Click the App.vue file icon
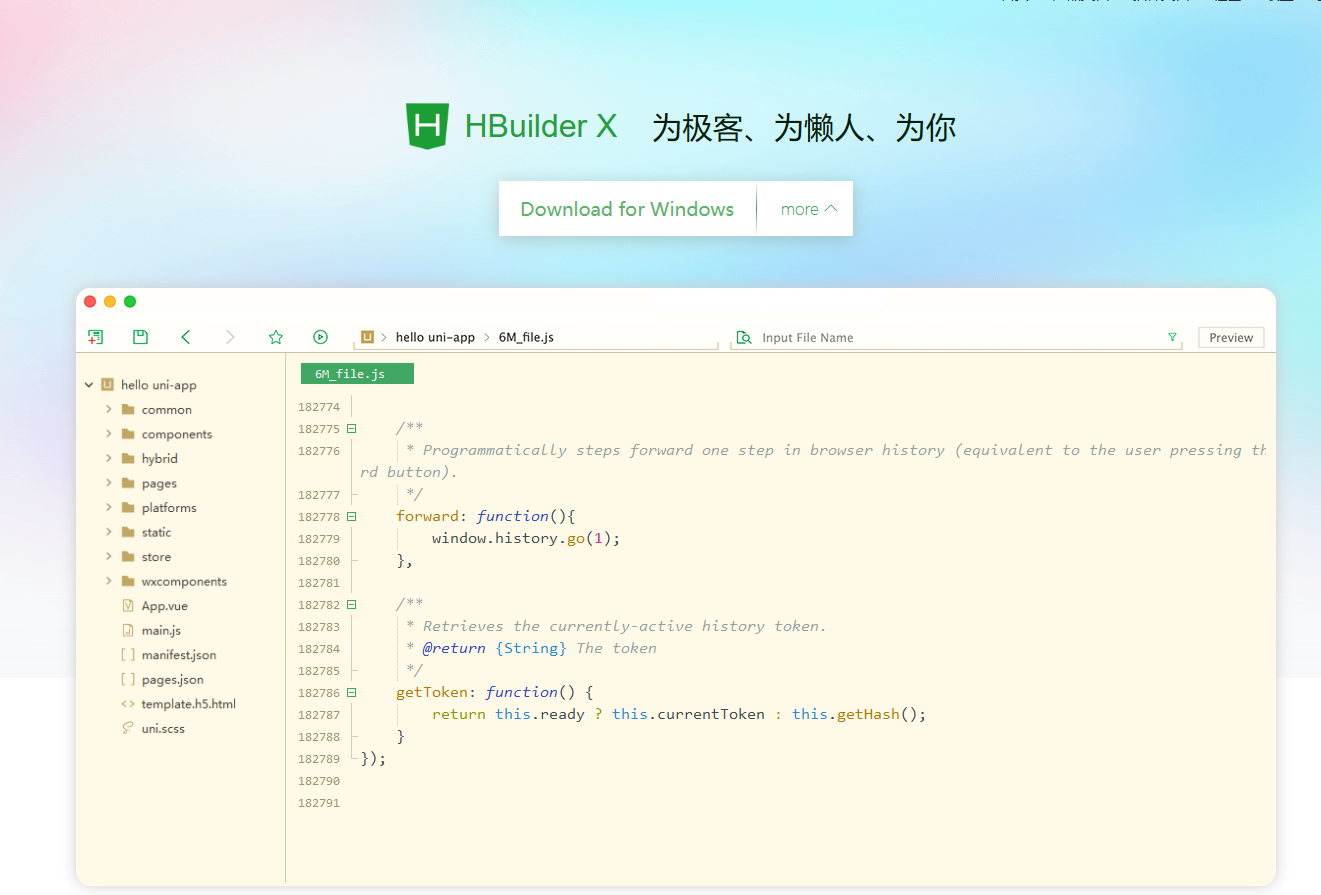 (128, 606)
